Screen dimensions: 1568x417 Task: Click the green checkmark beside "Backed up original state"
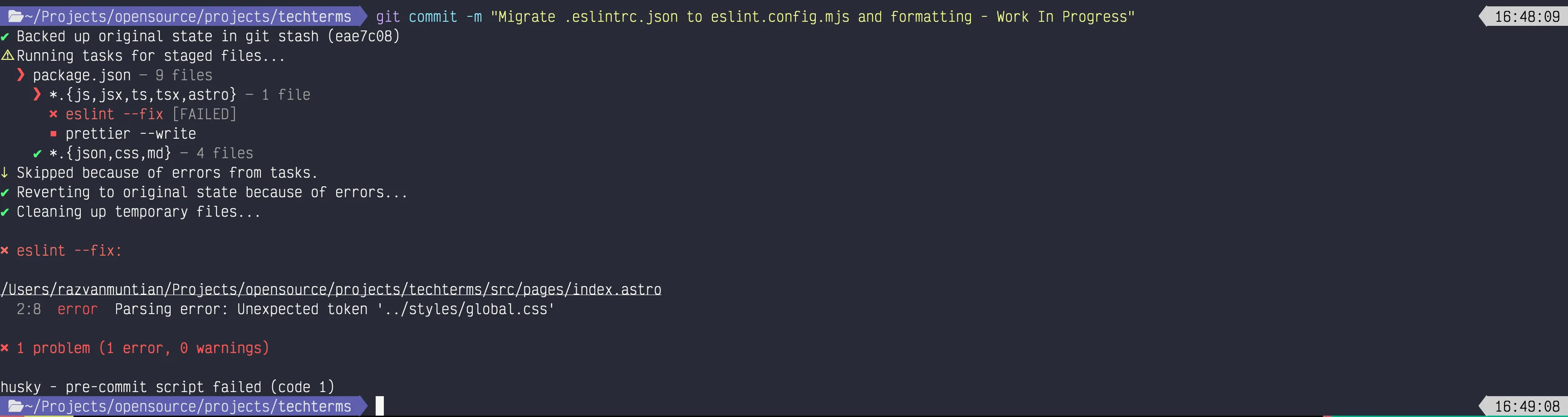(x=5, y=37)
